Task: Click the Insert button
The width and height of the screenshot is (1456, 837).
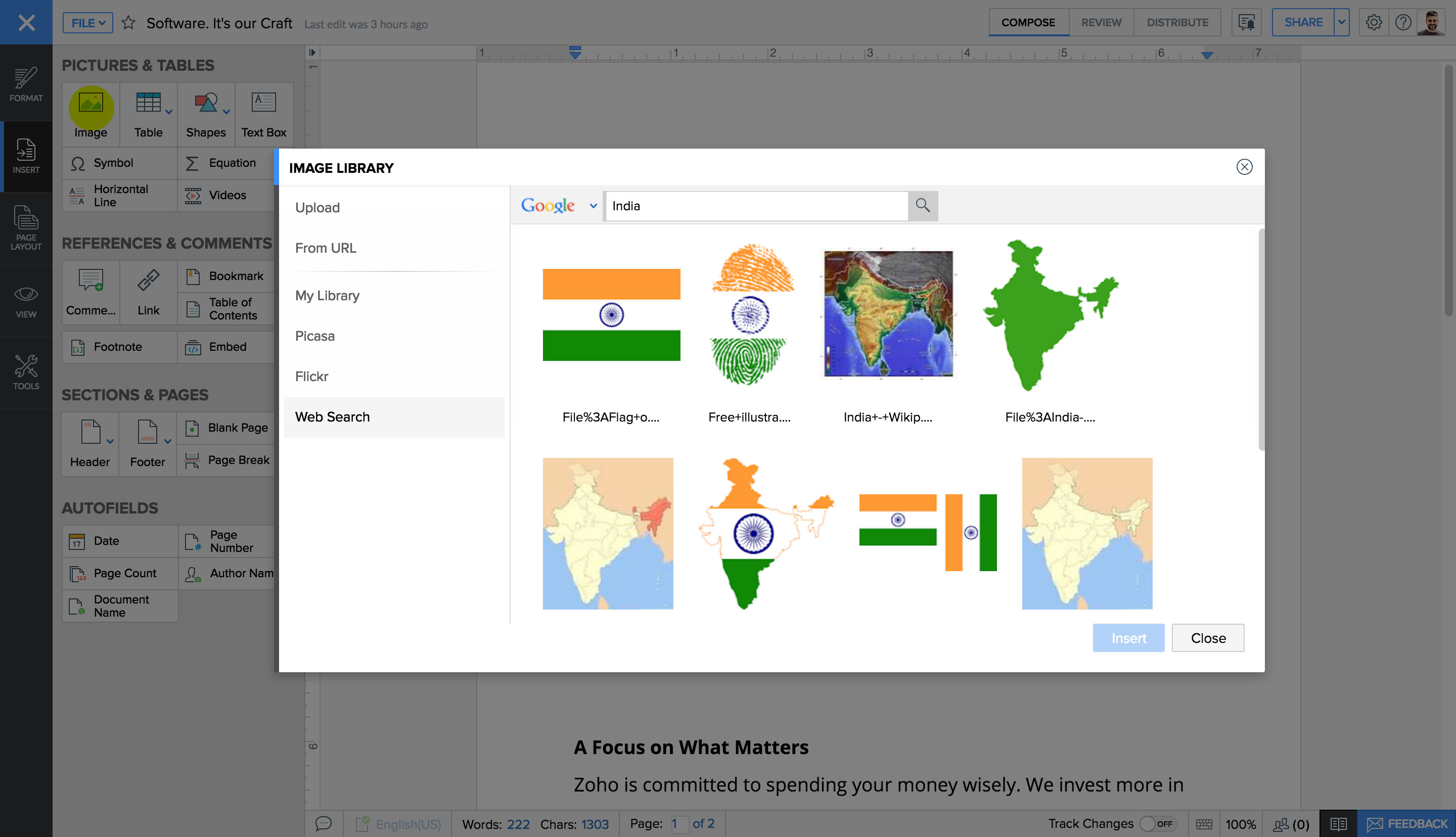Action: coord(1128,637)
